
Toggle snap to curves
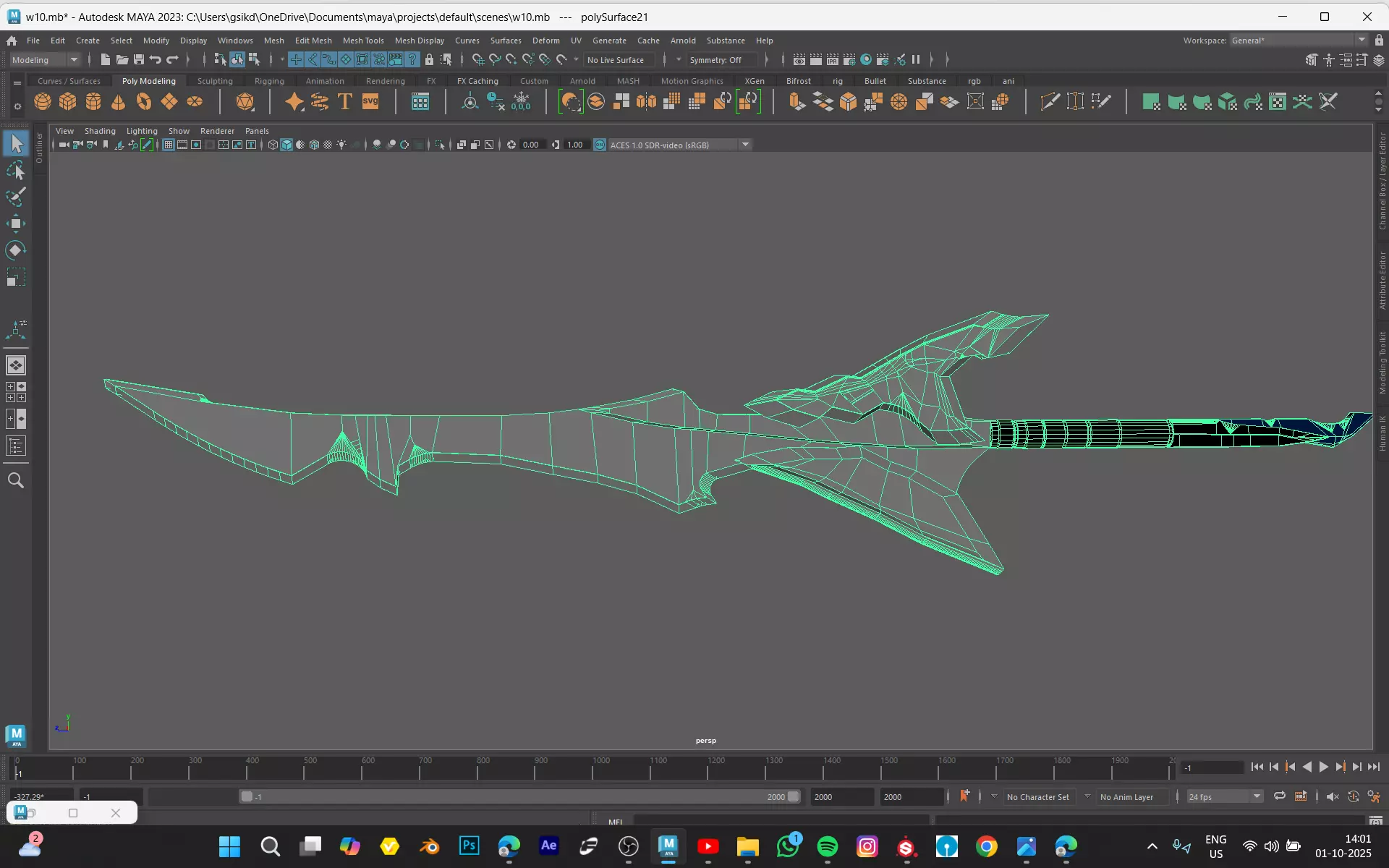tap(495, 60)
